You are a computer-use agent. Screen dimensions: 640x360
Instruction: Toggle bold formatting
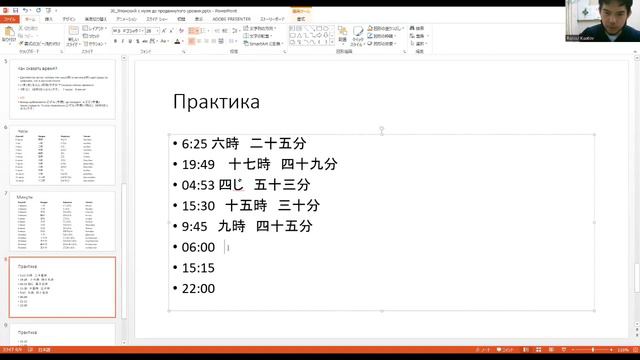point(116,41)
